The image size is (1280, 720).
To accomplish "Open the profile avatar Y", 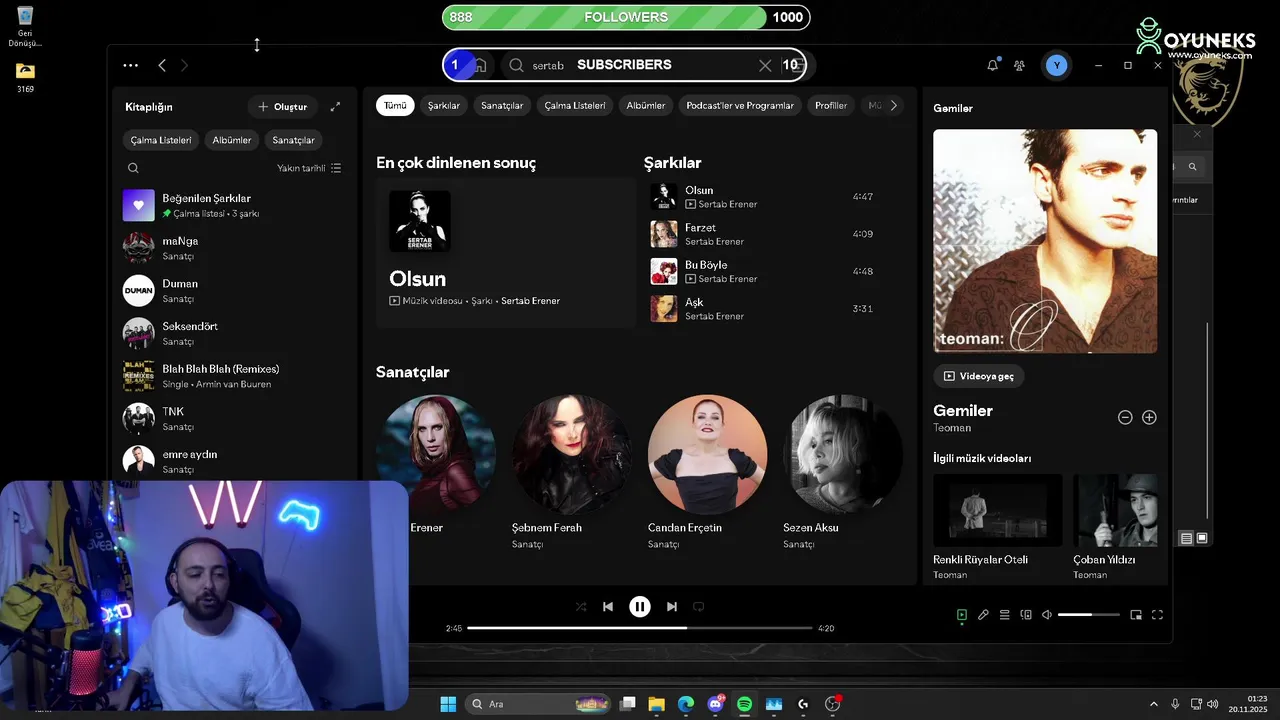I will (x=1056, y=65).
